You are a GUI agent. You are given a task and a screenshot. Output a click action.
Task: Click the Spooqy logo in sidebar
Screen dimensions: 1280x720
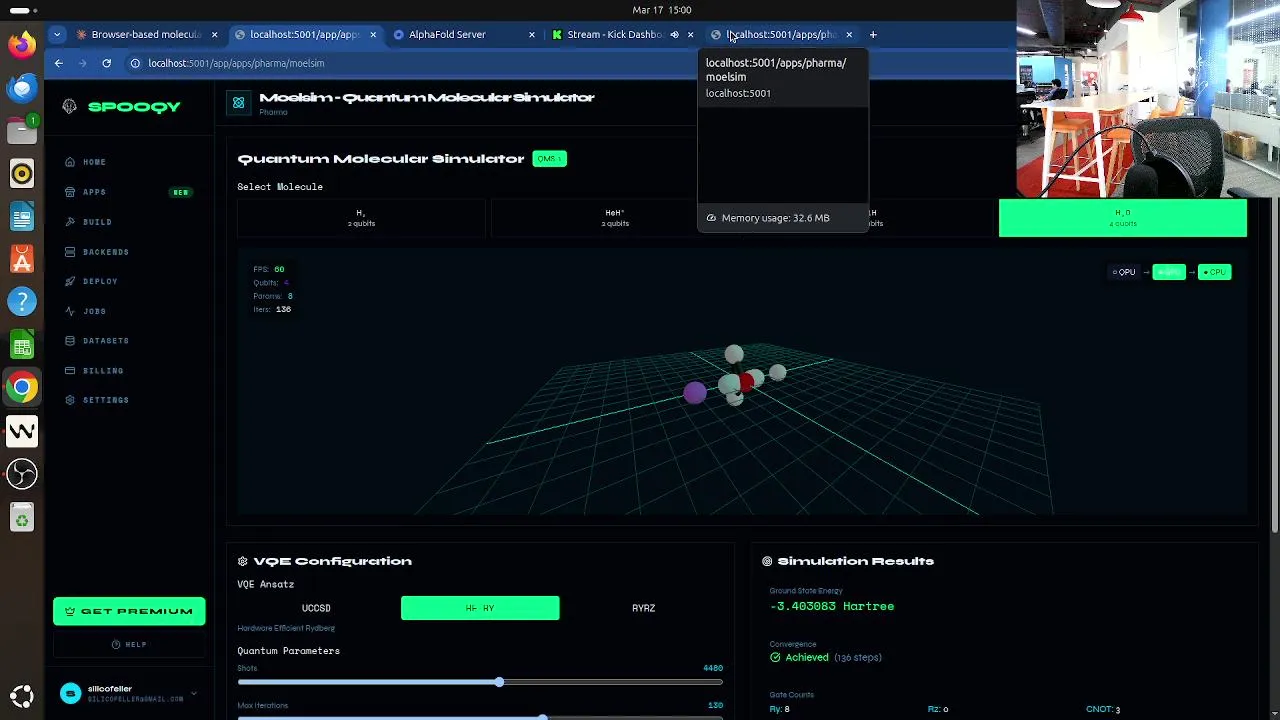tap(123, 107)
